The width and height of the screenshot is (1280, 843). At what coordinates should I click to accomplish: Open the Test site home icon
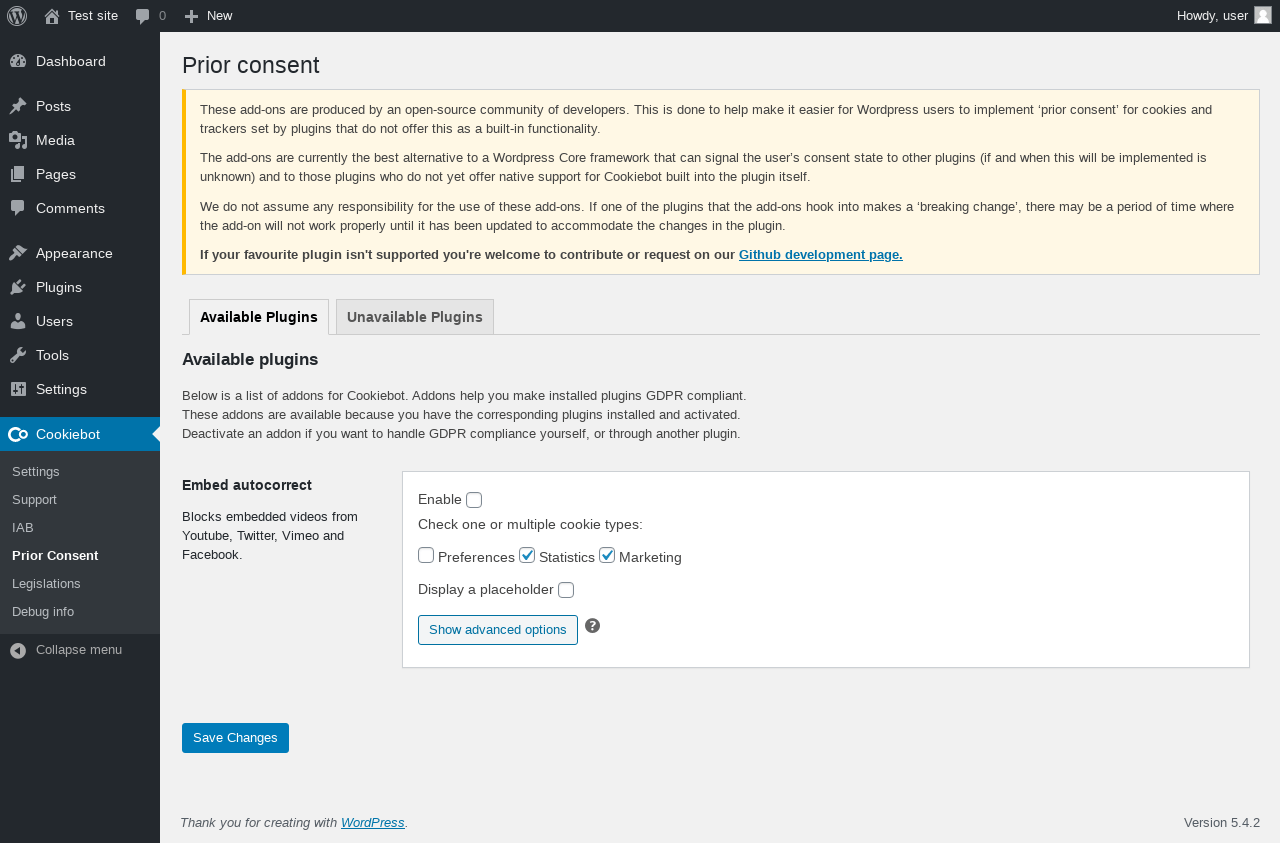pos(52,16)
